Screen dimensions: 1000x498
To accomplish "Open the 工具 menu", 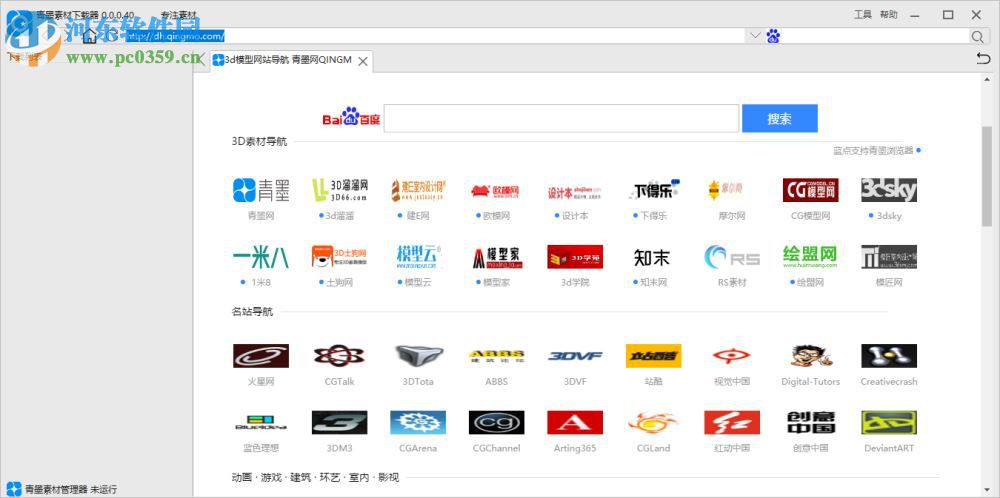I will tap(863, 14).
